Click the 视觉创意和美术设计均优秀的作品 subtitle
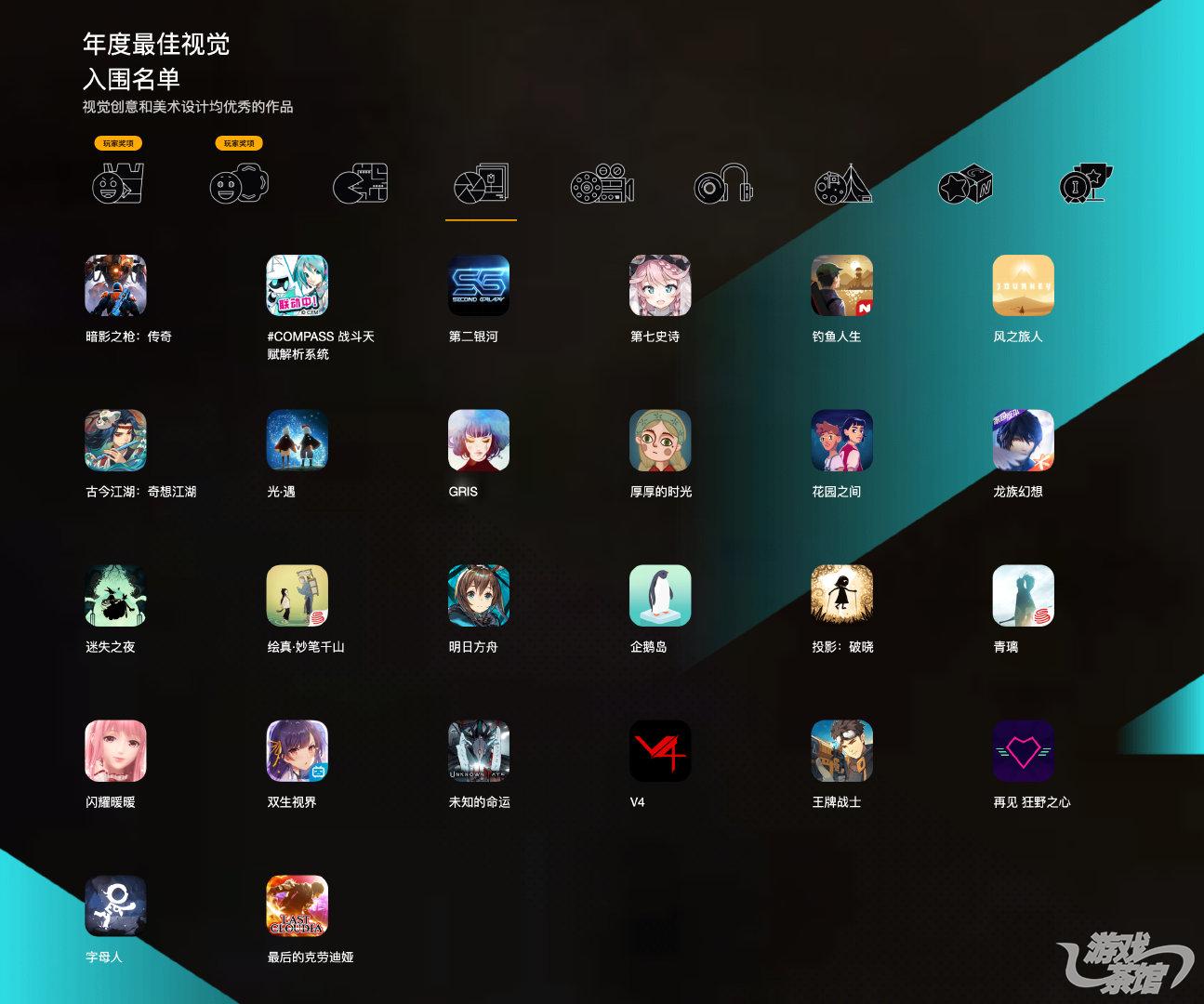The width and height of the screenshot is (1204, 1004). click(188, 107)
